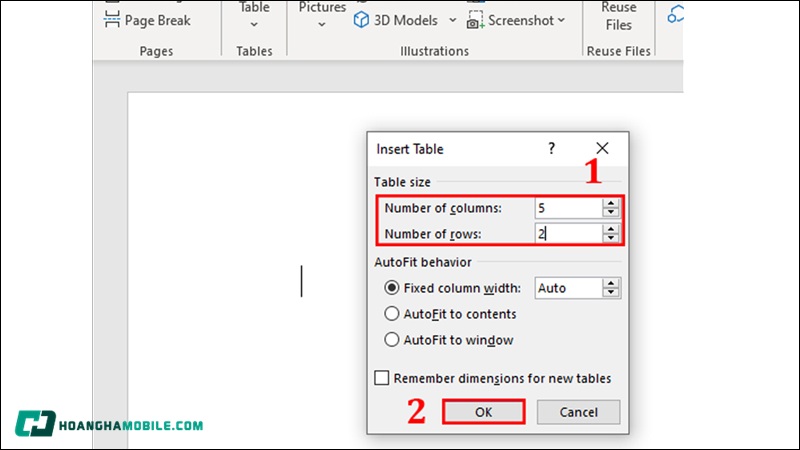Select Fixed column width radio button
This screenshot has height=450, width=800.
(391, 288)
